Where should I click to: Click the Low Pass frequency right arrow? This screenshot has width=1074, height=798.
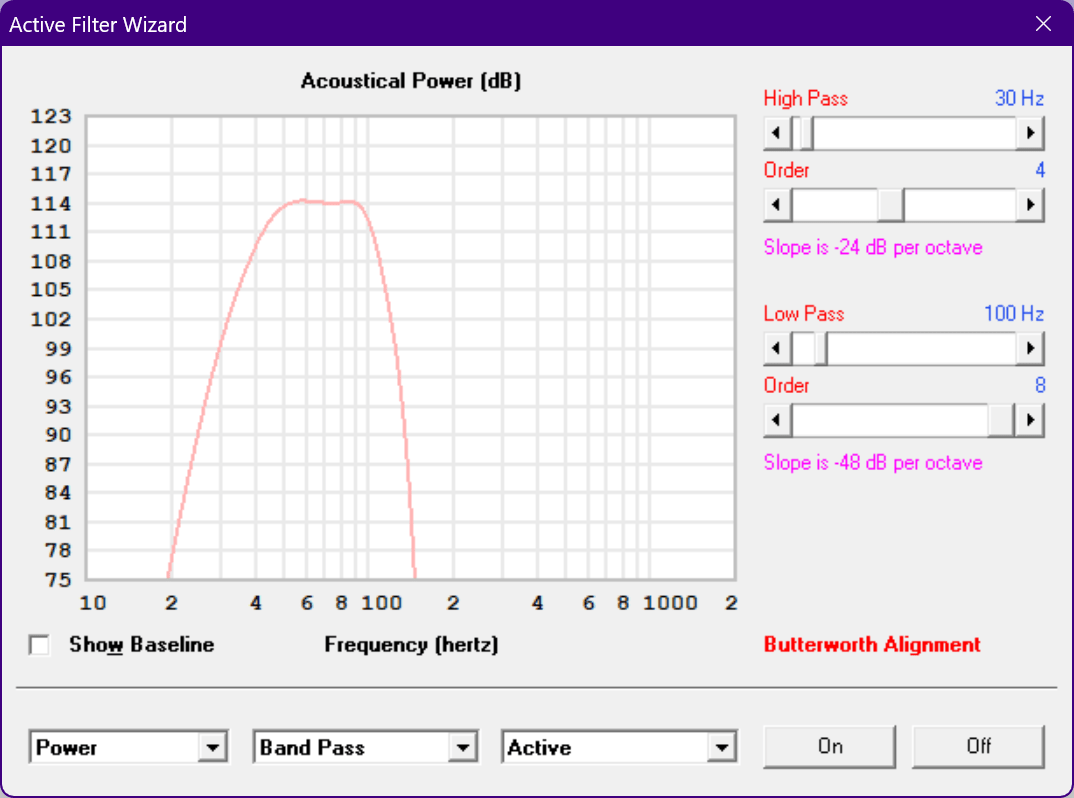point(1030,349)
